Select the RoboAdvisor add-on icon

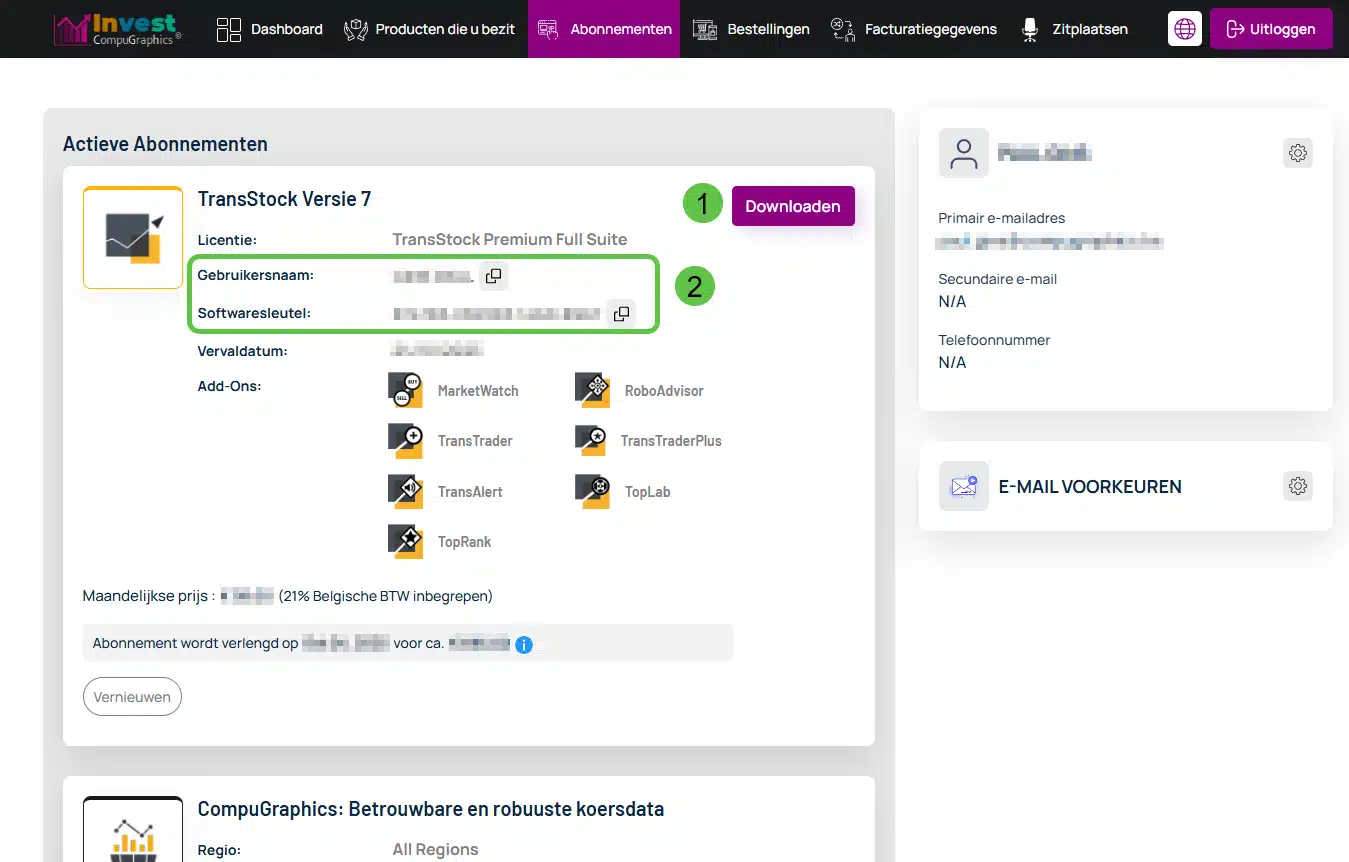click(x=592, y=390)
